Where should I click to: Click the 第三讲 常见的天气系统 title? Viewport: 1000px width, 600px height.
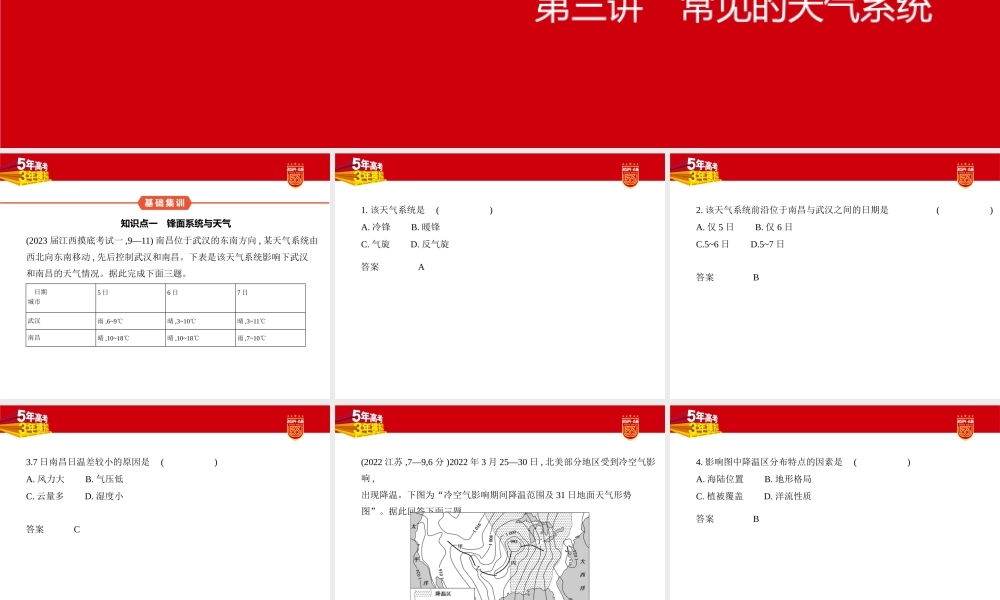(x=735, y=12)
